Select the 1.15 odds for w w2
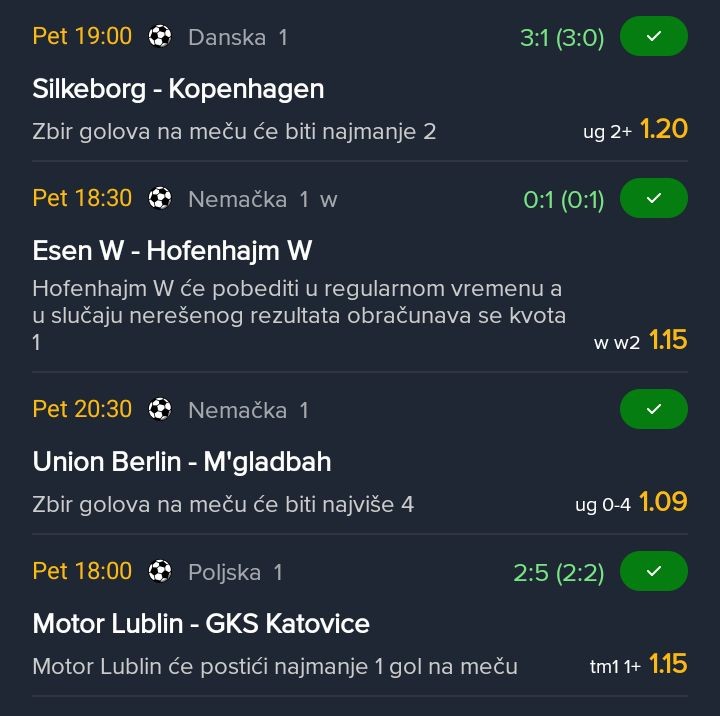720x716 pixels. pyautogui.click(x=668, y=340)
